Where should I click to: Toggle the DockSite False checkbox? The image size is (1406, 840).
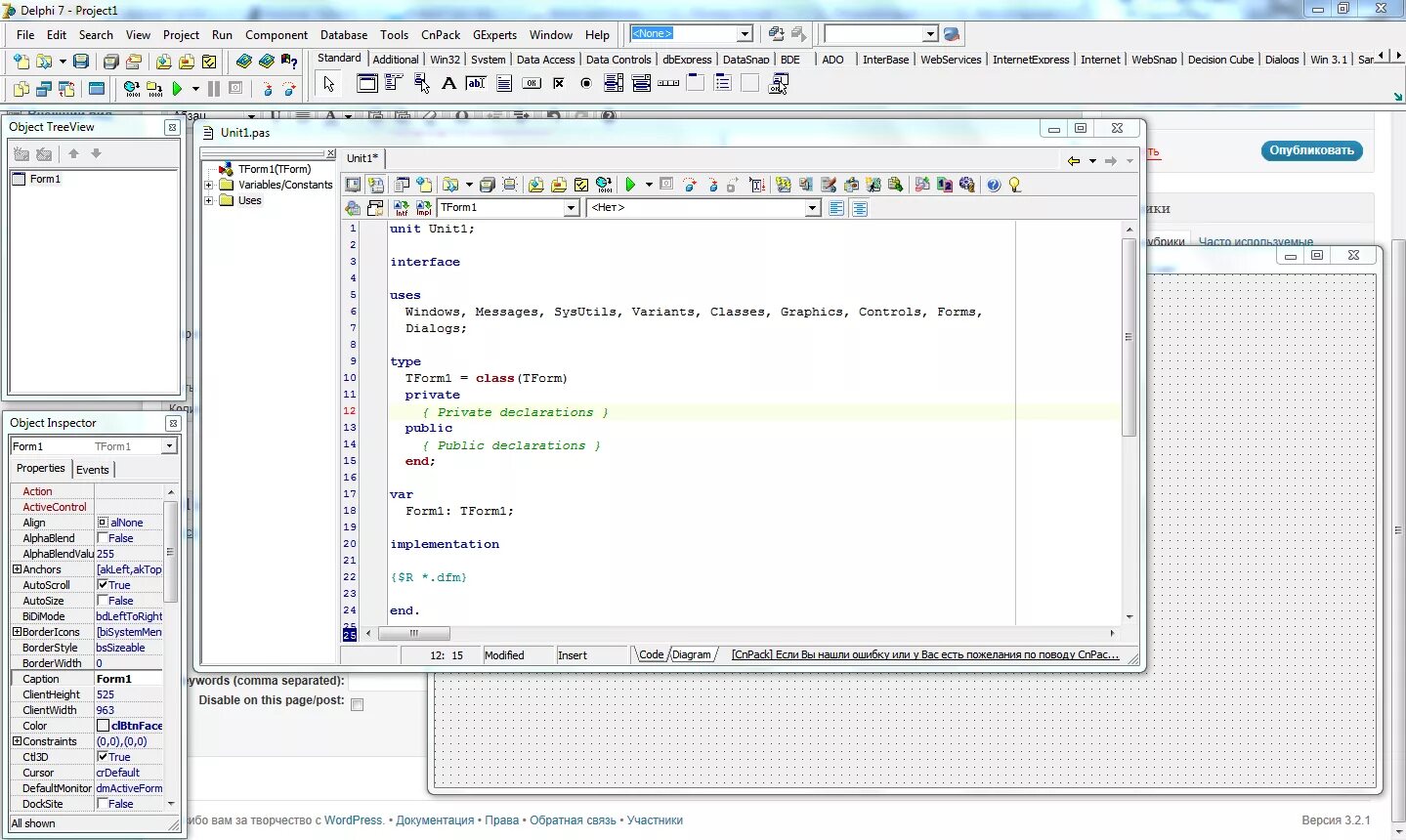(x=103, y=804)
